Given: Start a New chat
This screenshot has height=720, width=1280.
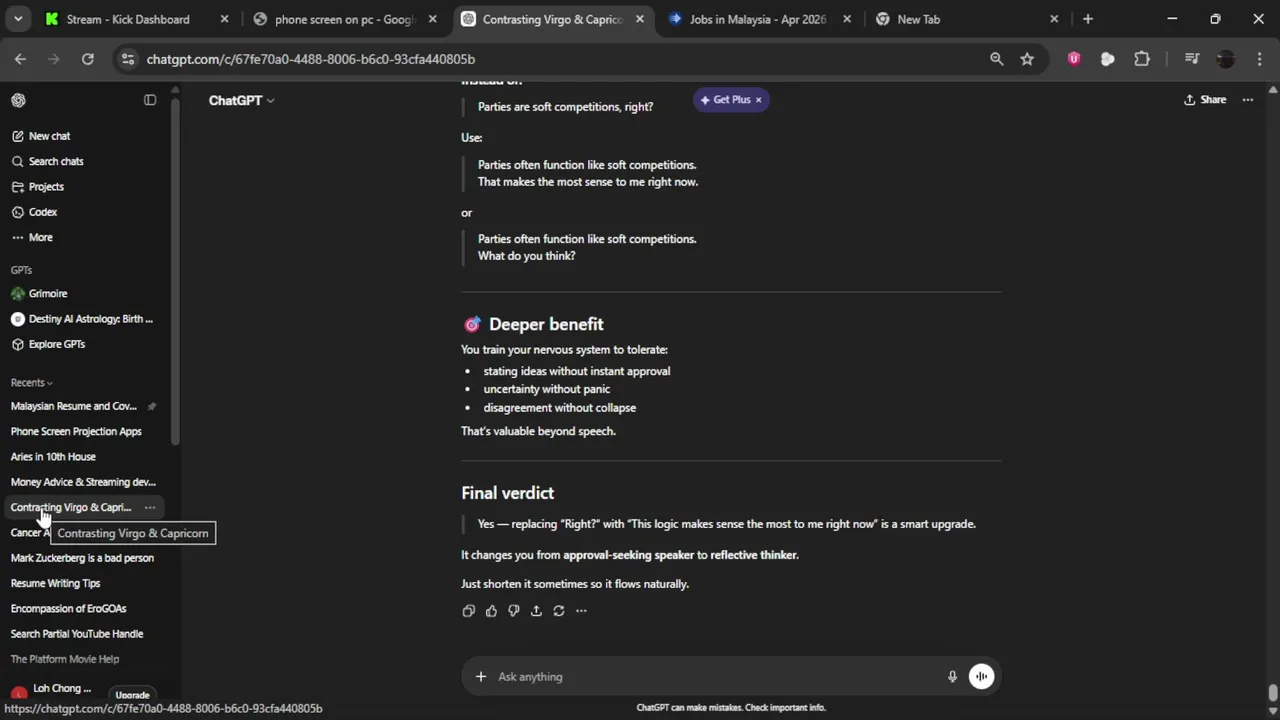Looking at the screenshot, I should (49, 136).
